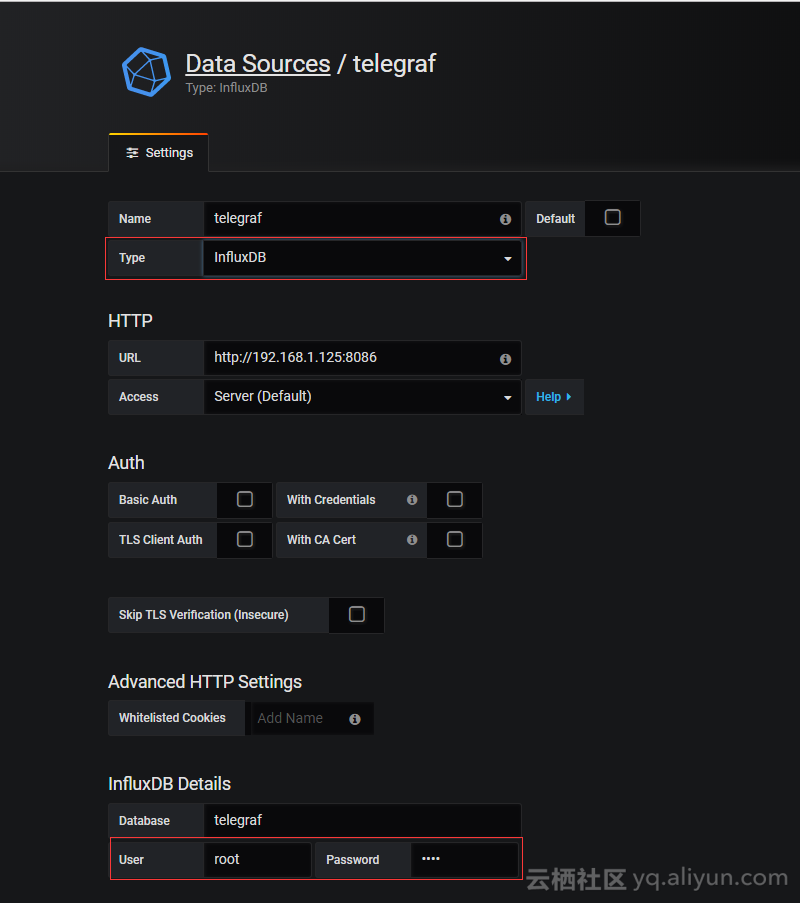Click the Password input field
This screenshot has height=903, width=800.
[464, 859]
